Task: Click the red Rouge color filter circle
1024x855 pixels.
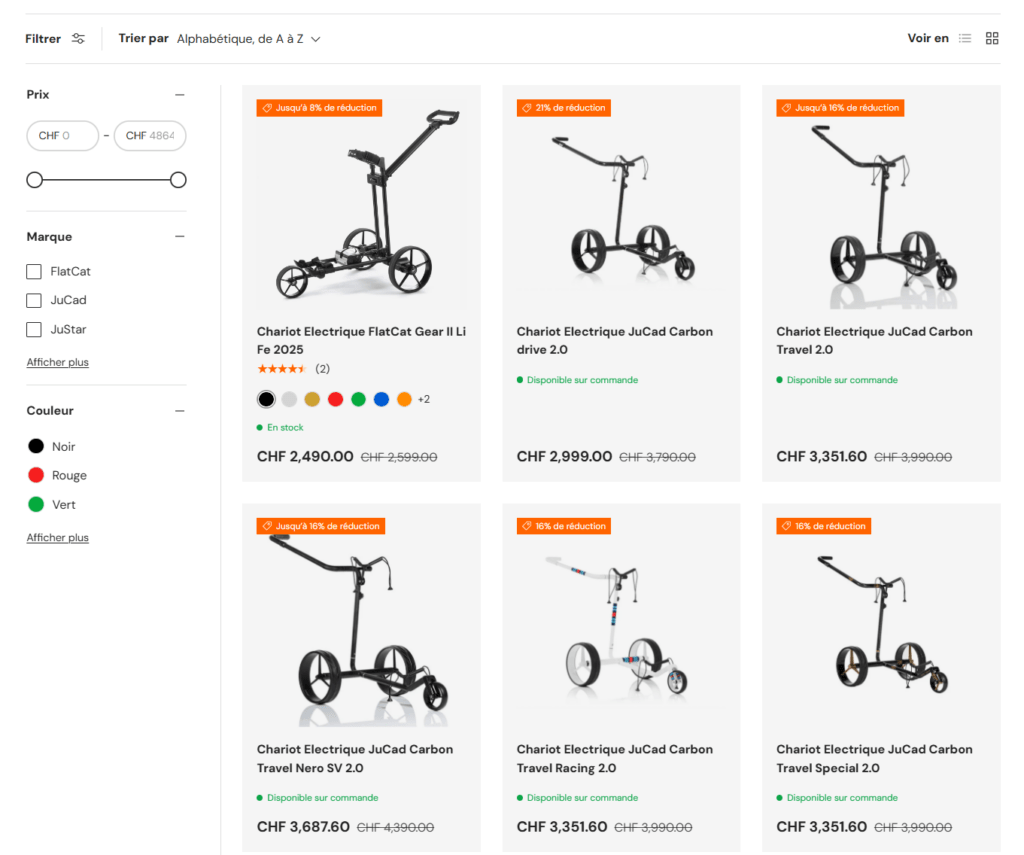Action: tap(36, 475)
